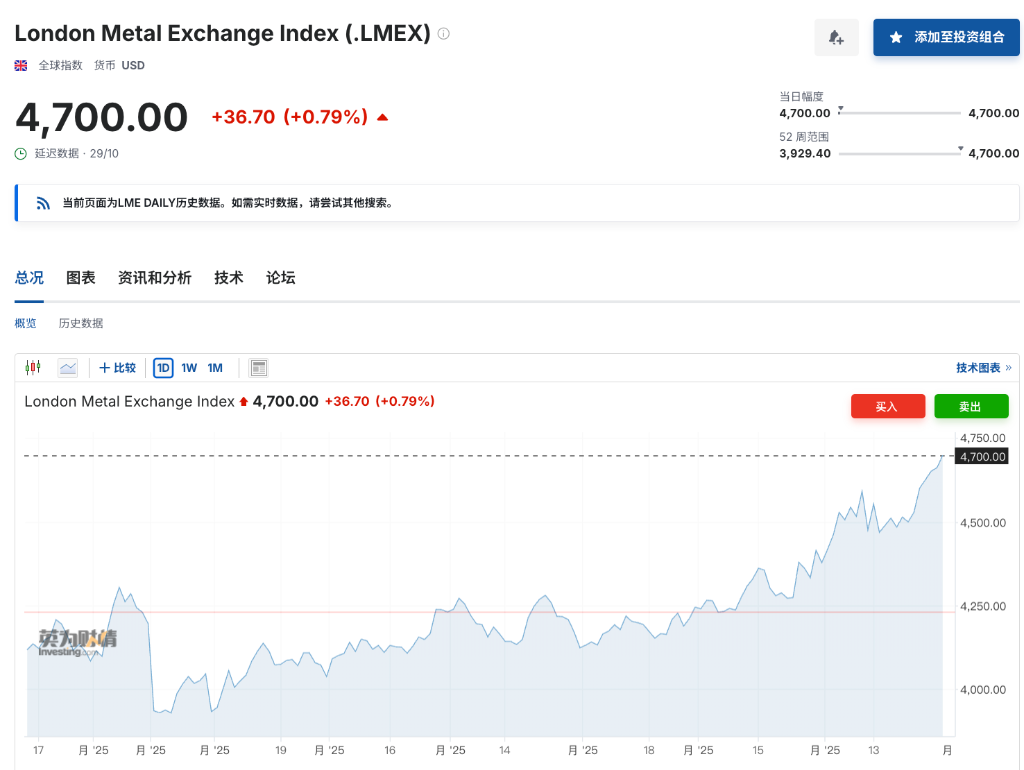Click the 全球指数 label
The width and height of the screenshot is (1024, 770).
tap(61, 65)
